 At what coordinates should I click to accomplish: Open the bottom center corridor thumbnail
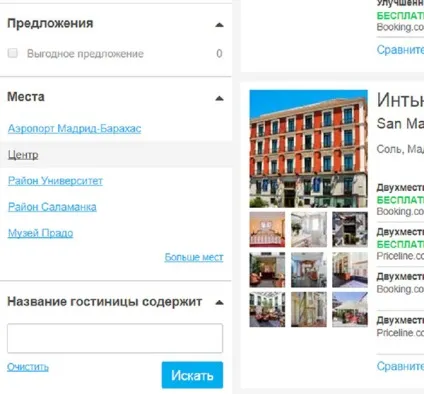309,309
